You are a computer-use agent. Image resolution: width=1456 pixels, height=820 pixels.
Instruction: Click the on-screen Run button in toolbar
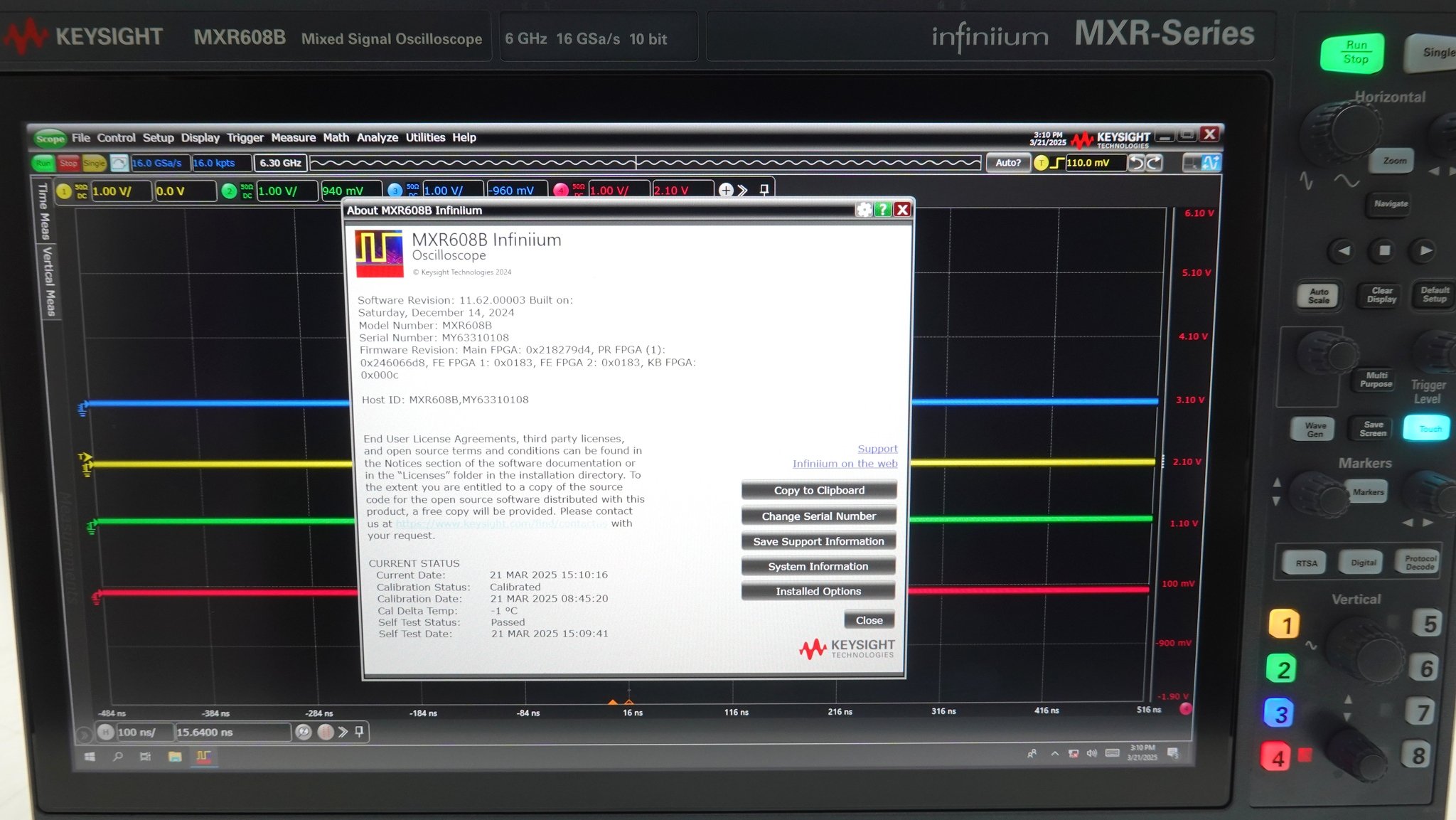pyautogui.click(x=43, y=164)
